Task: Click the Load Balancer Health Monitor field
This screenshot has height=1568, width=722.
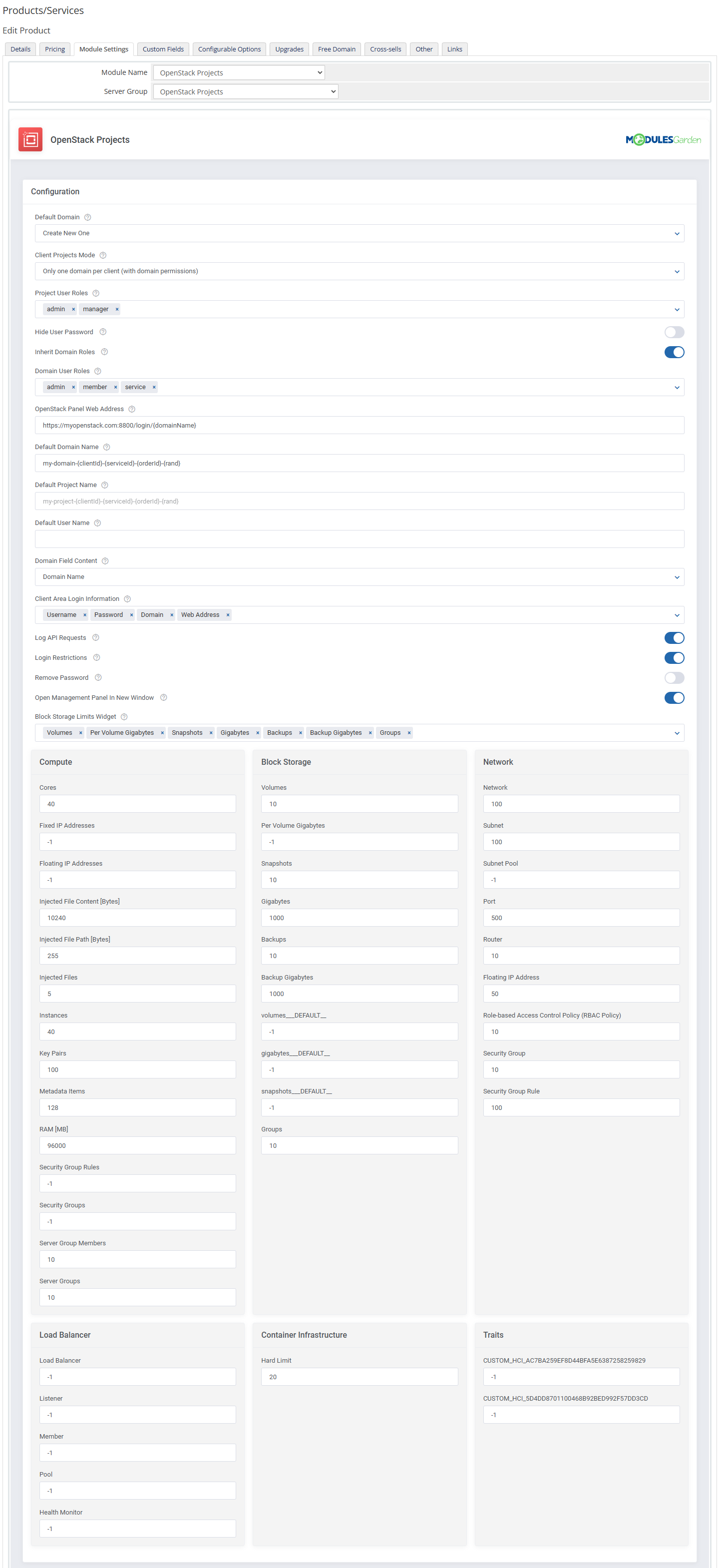Action: [137, 1528]
